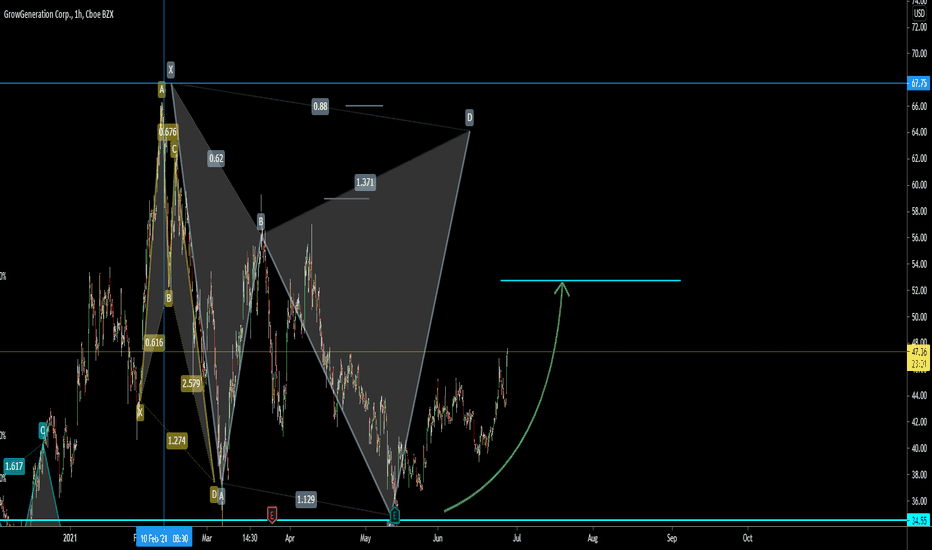Click the 64.00 price axis tick
Screen dimensions: 932x550
coord(919,132)
